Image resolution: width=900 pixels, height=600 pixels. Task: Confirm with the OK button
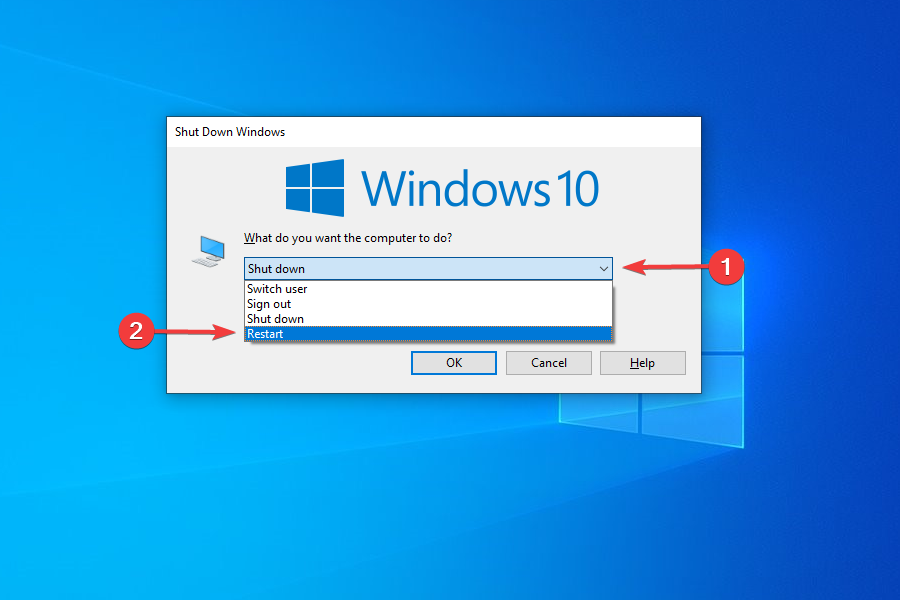[453, 362]
